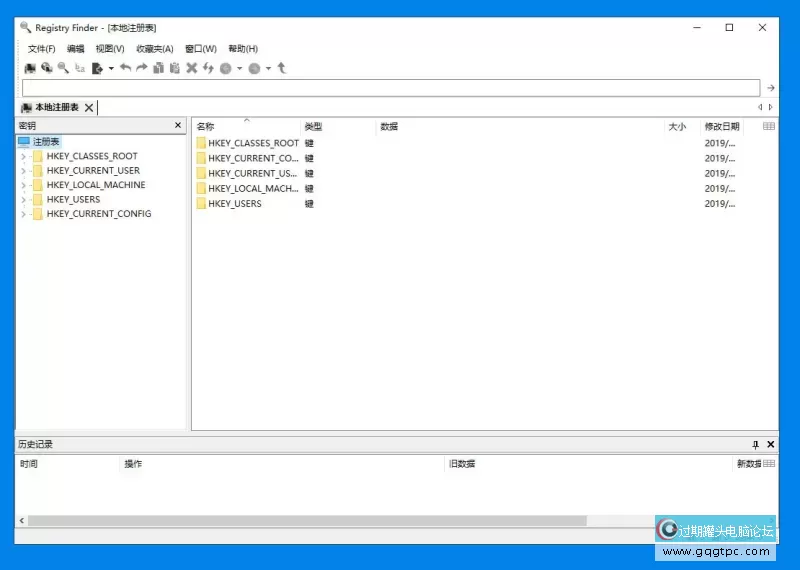800x570 pixels.
Task: Refresh the view with toolbar icon
Action: [208, 68]
